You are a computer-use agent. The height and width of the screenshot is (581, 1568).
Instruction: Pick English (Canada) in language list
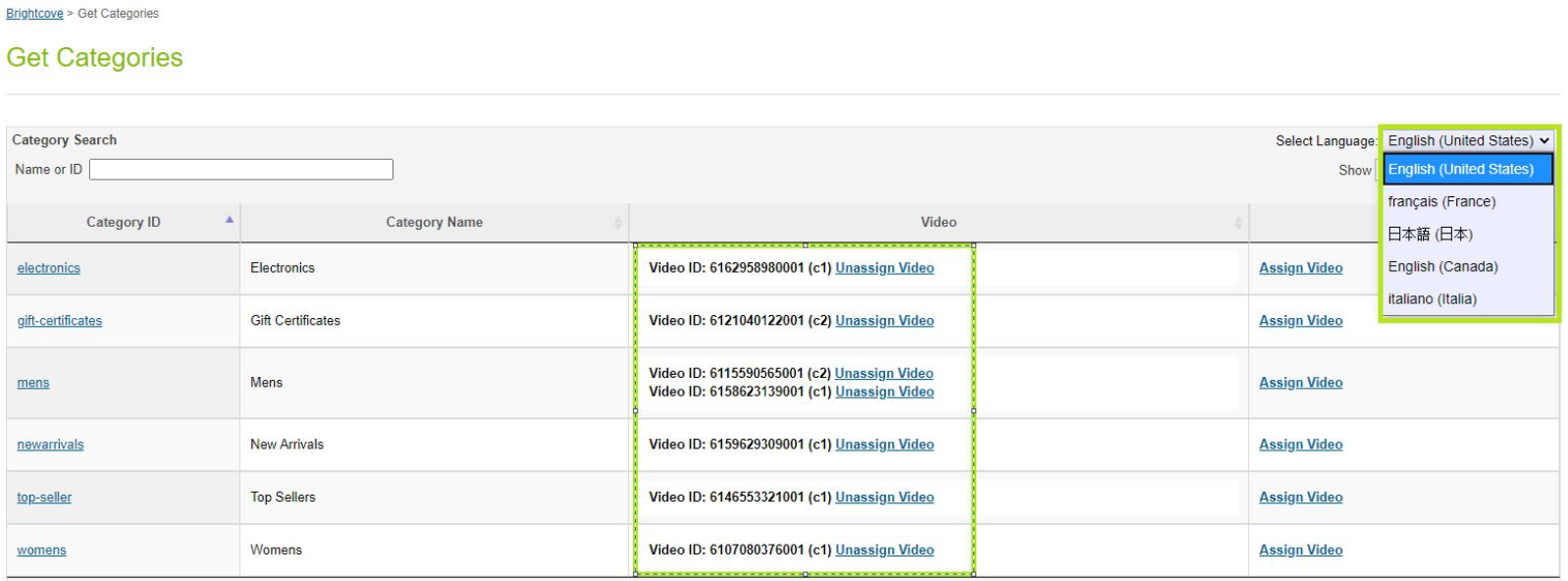click(x=1442, y=267)
